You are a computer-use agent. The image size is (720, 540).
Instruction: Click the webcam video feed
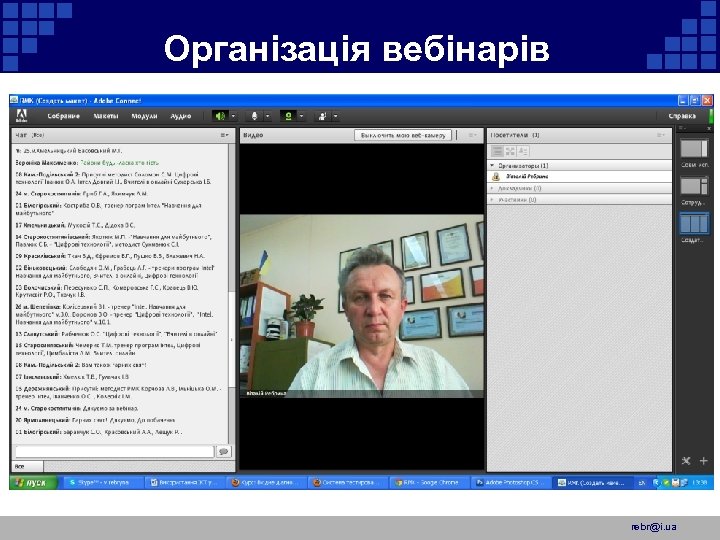click(x=362, y=306)
